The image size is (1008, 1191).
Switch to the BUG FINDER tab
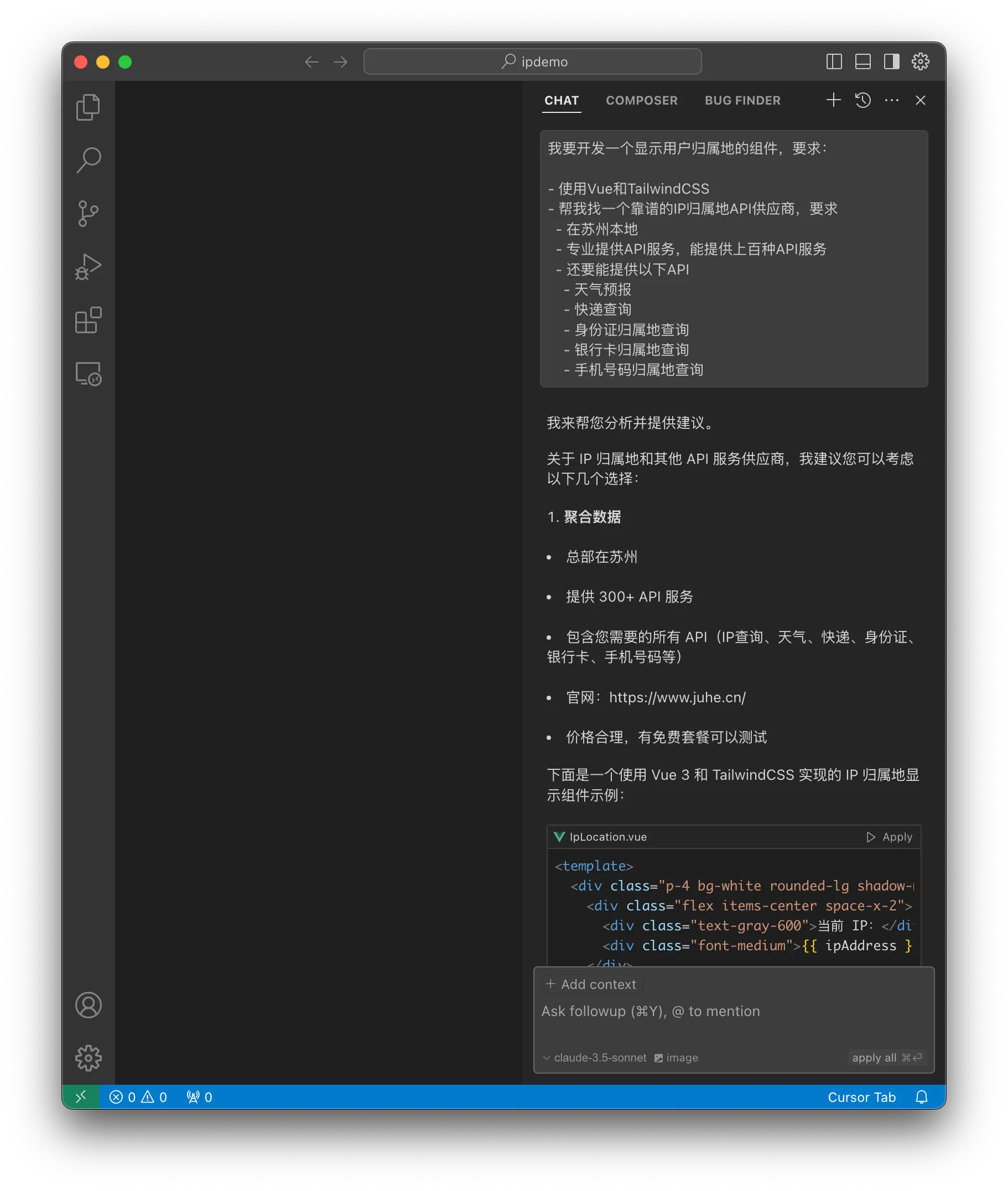point(743,100)
